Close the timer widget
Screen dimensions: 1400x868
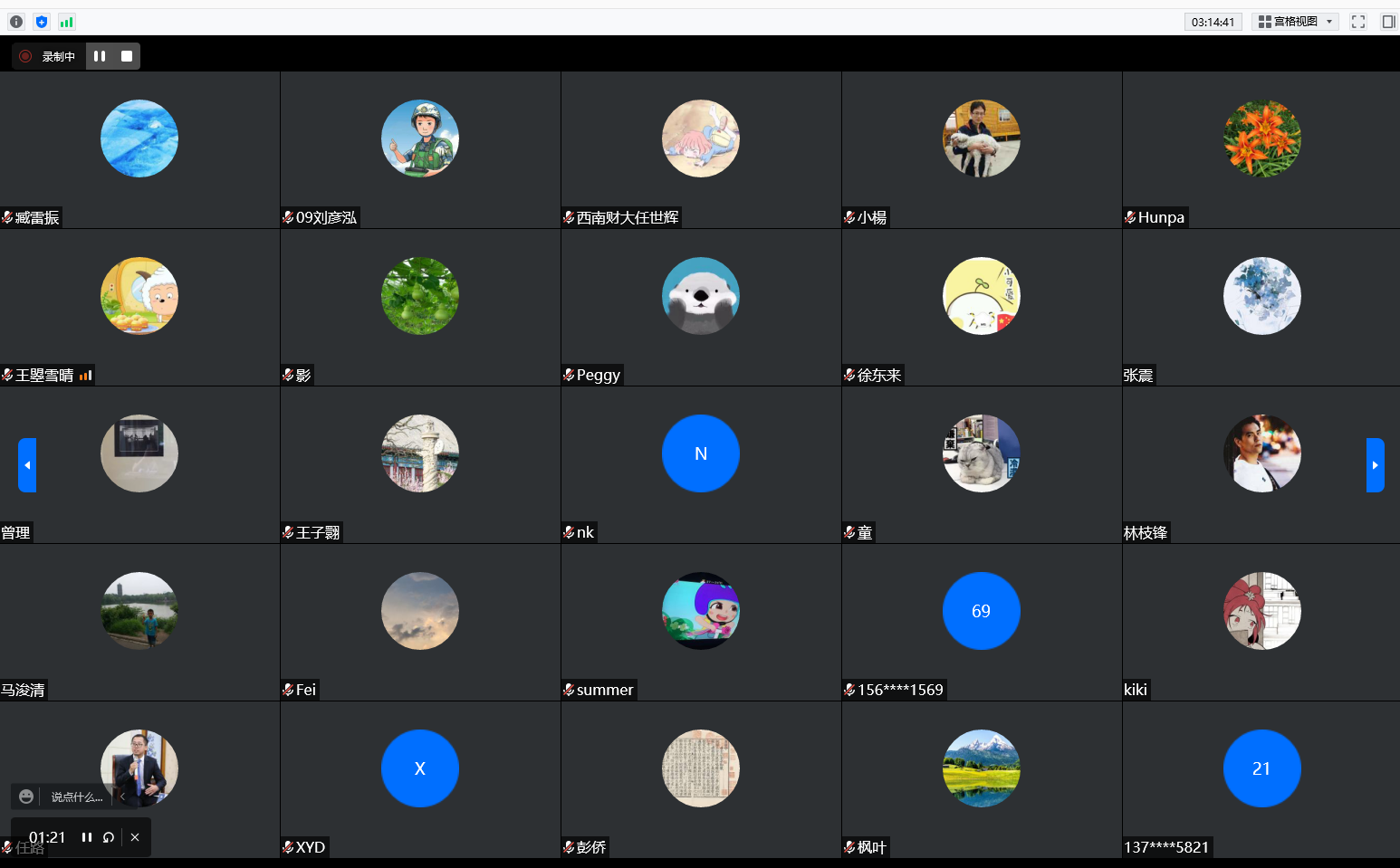(135, 837)
